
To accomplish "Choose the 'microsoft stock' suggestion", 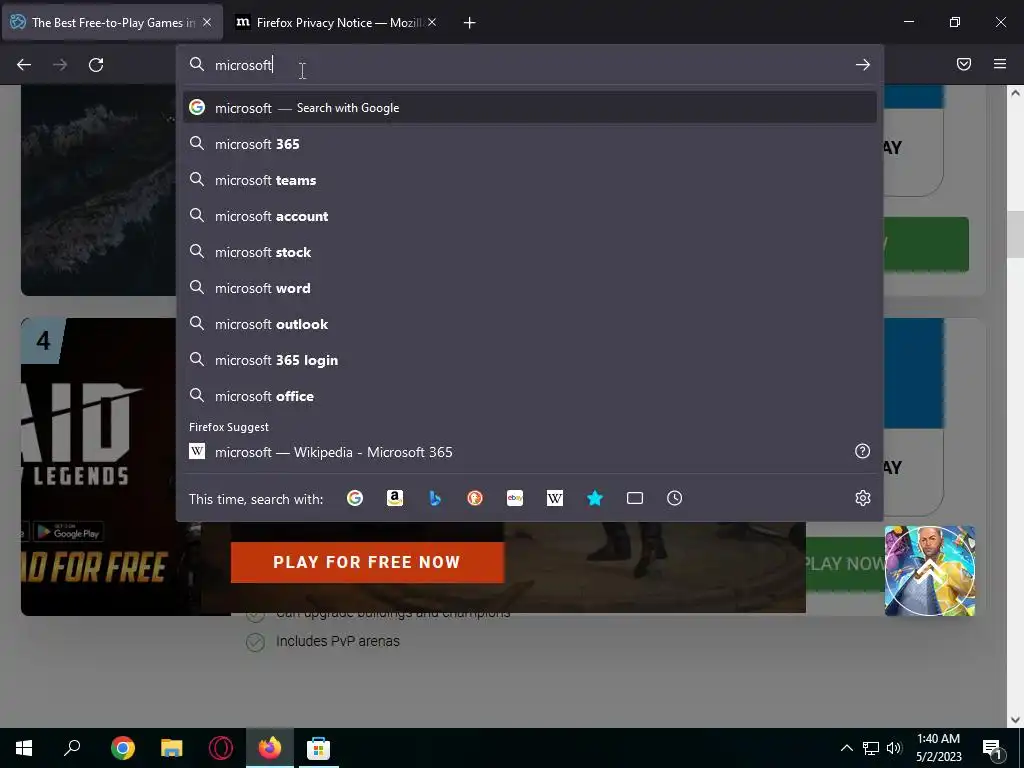I will point(530,252).
